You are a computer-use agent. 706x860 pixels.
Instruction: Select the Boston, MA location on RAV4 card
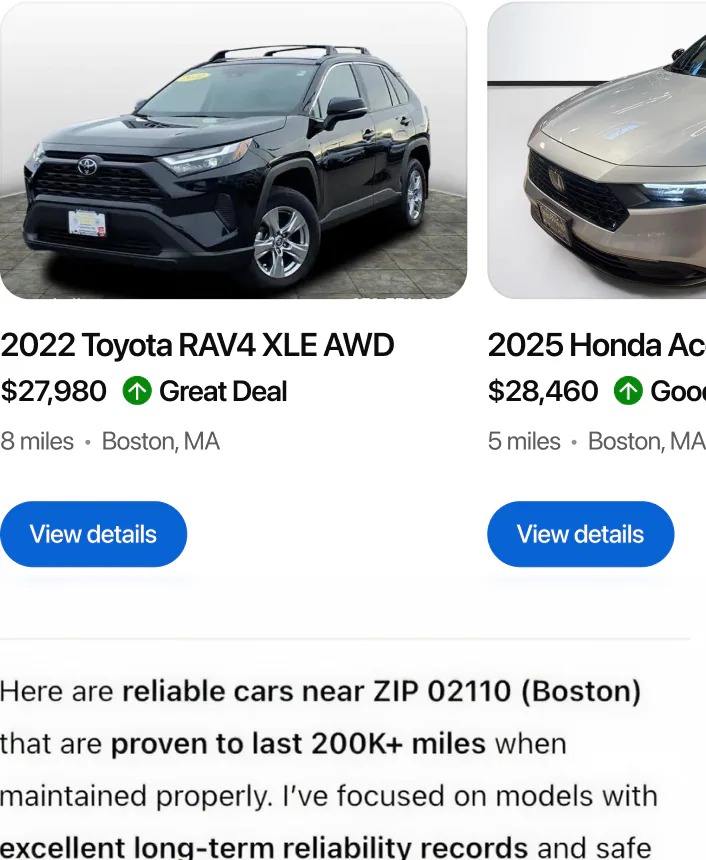pos(161,441)
